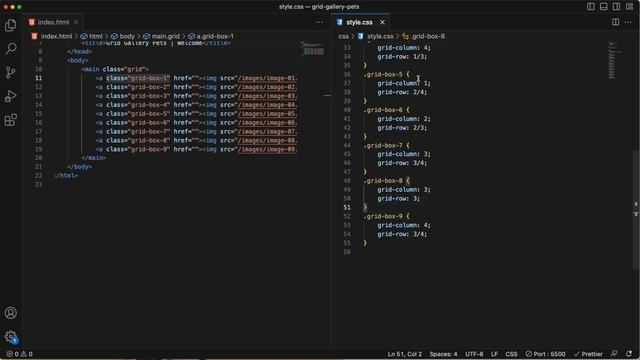Screen dimensions: 640x360
Task: Click the .grid-box-8 selector in code
Action: tap(383, 181)
